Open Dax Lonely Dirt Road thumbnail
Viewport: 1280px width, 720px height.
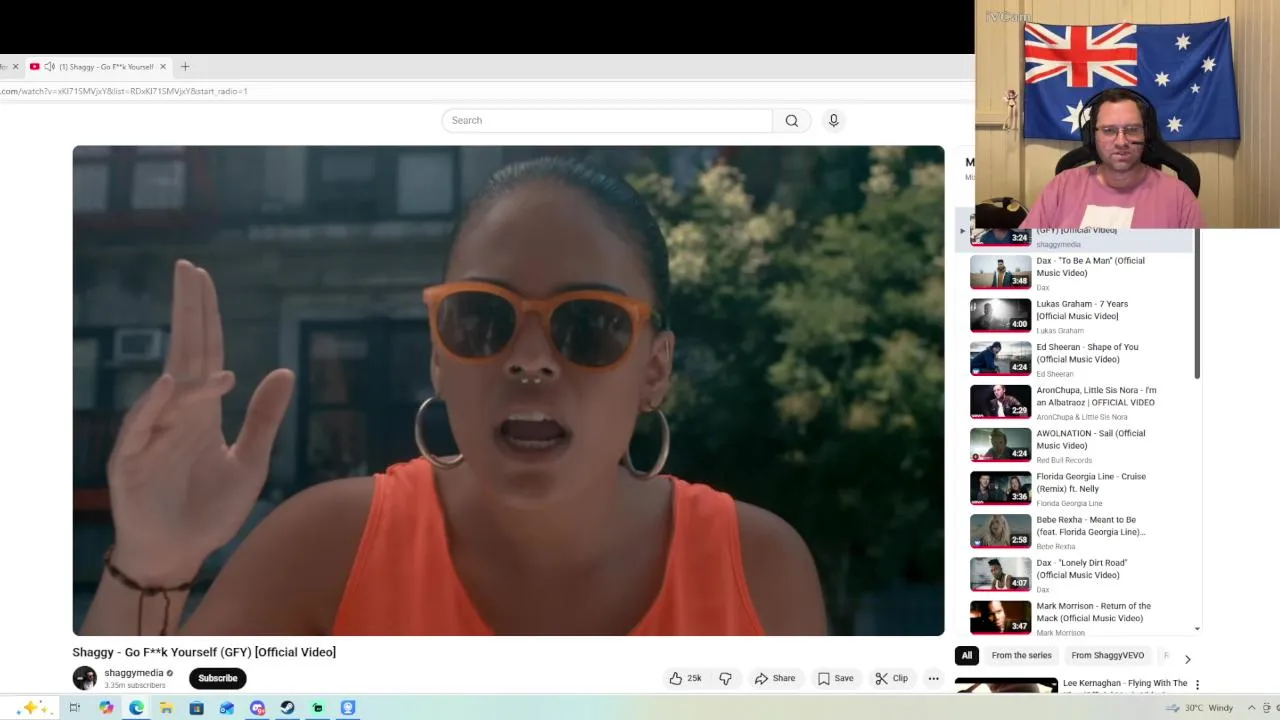click(1000, 574)
